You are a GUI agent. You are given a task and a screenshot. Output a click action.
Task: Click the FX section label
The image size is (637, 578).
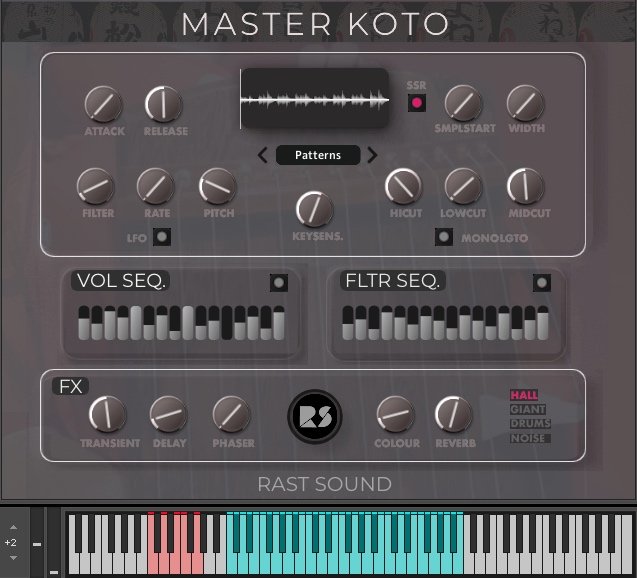pos(71,386)
